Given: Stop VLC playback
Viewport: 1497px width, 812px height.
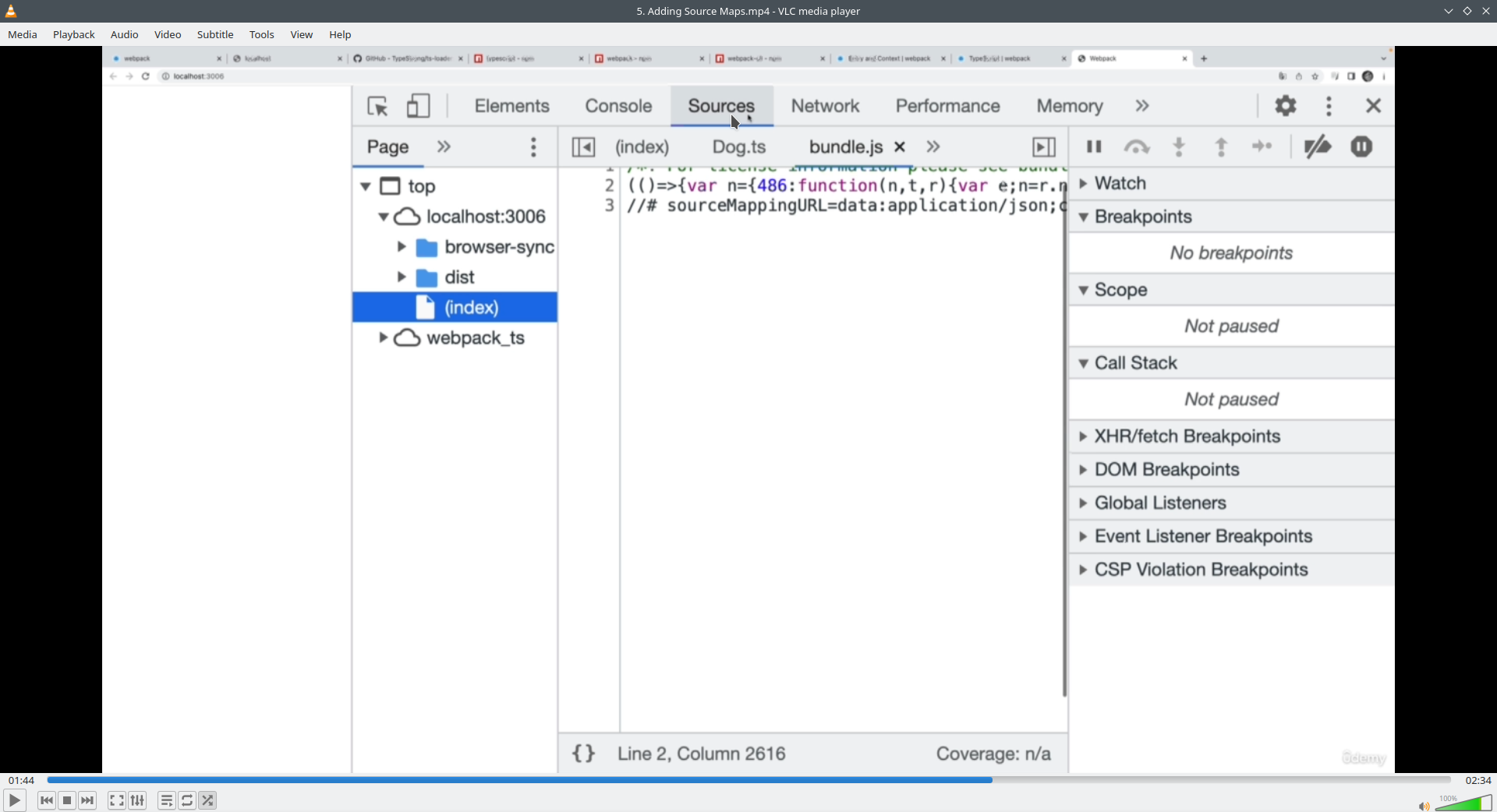Looking at the screenshot, I should [67, 800].
